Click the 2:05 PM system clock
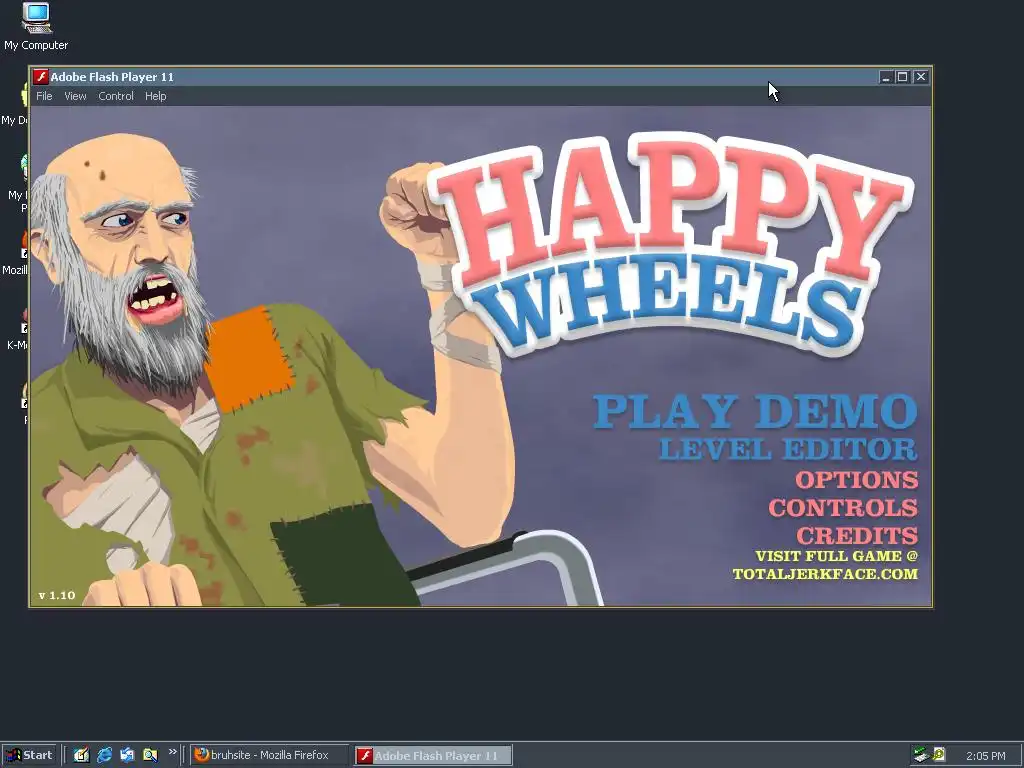Viewport: 1024px width, 768px height. (x=986, y=756)
